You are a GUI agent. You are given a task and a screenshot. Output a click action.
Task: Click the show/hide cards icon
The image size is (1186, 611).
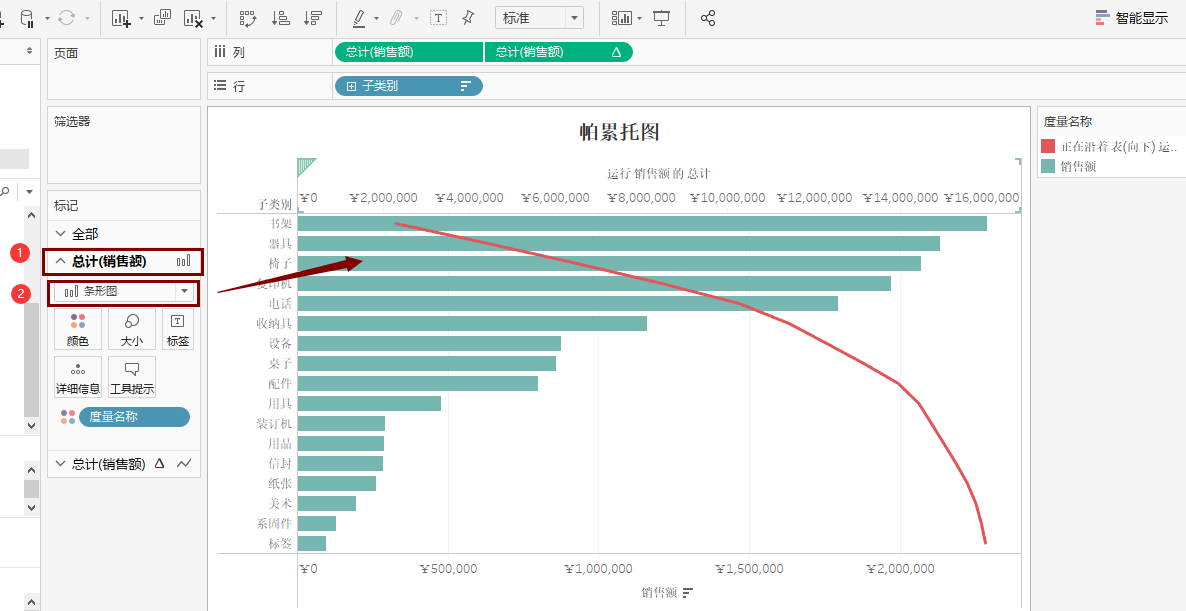click(621, 18)
